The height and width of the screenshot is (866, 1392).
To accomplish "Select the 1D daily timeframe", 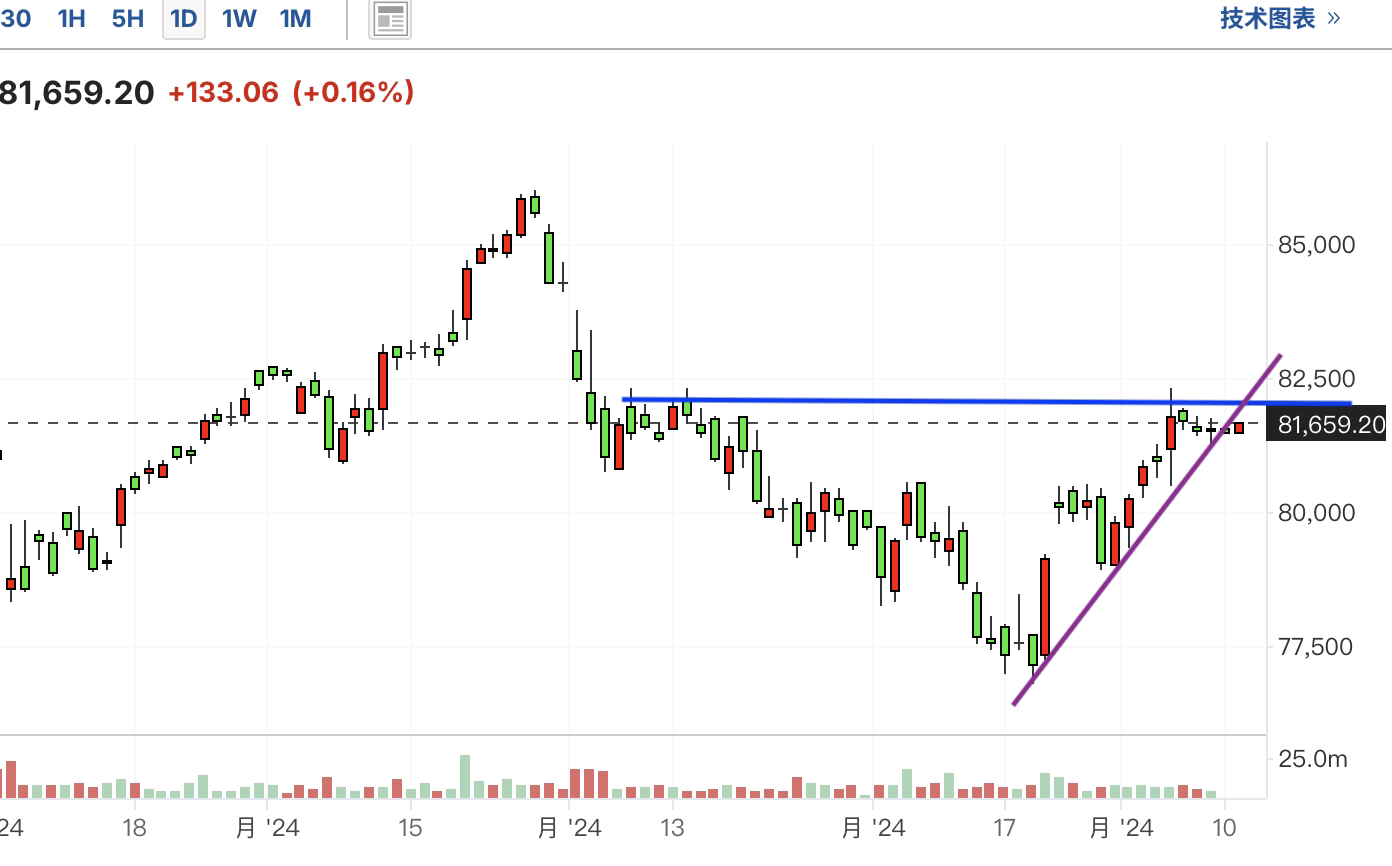I will pos(184,19).
